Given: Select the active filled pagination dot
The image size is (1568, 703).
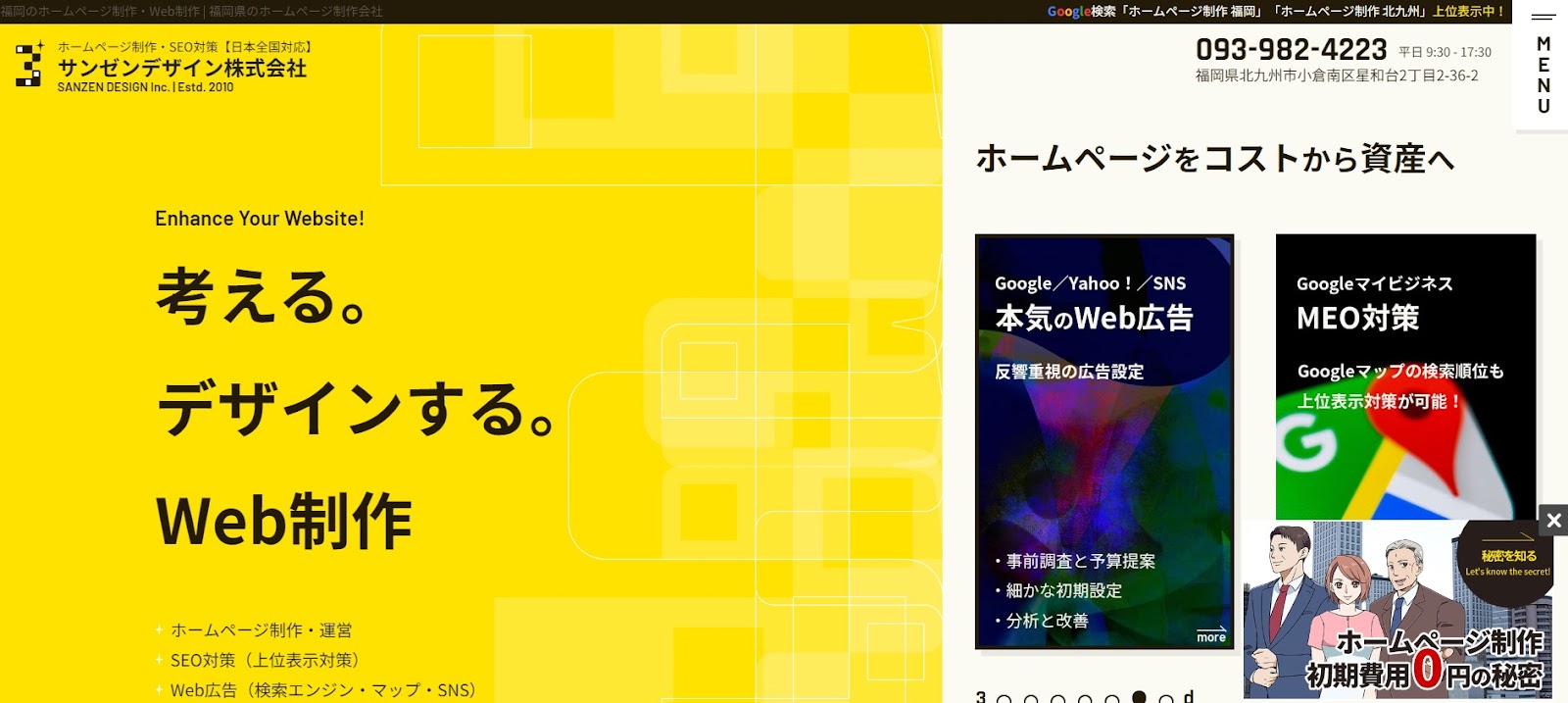Looking at the screenshot, I should point(1139,697).
